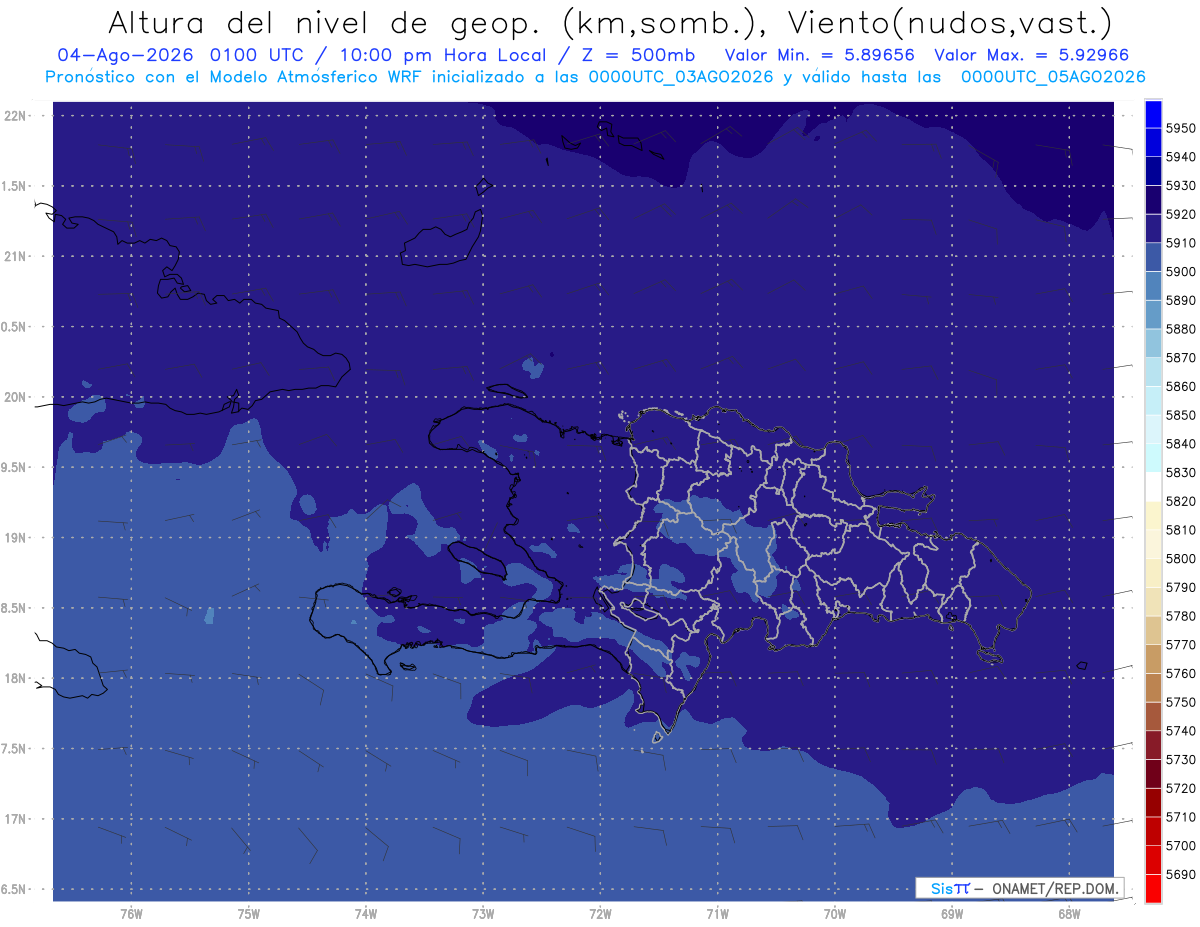Click the 5710 colorbar label
The height and width of the screenshot is (927, 1200).
1180,817
